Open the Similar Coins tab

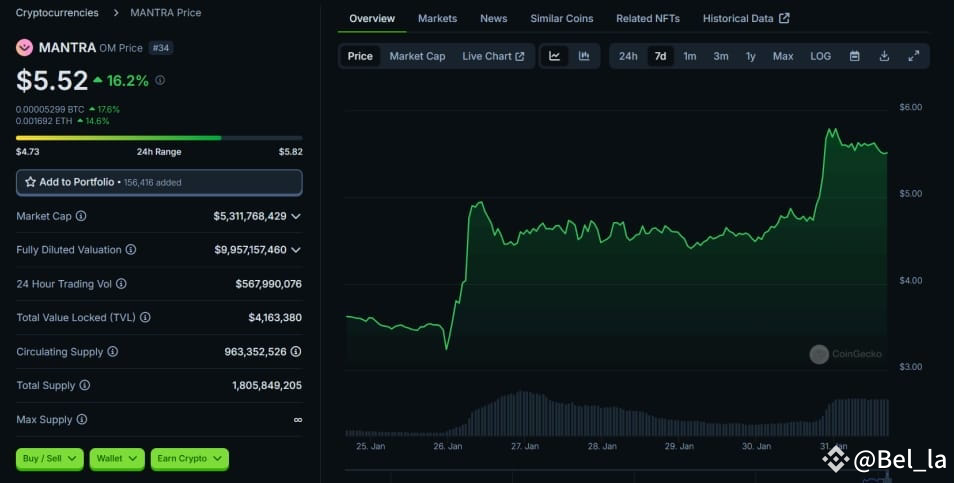pyautogui.click(x=562, y=18)
